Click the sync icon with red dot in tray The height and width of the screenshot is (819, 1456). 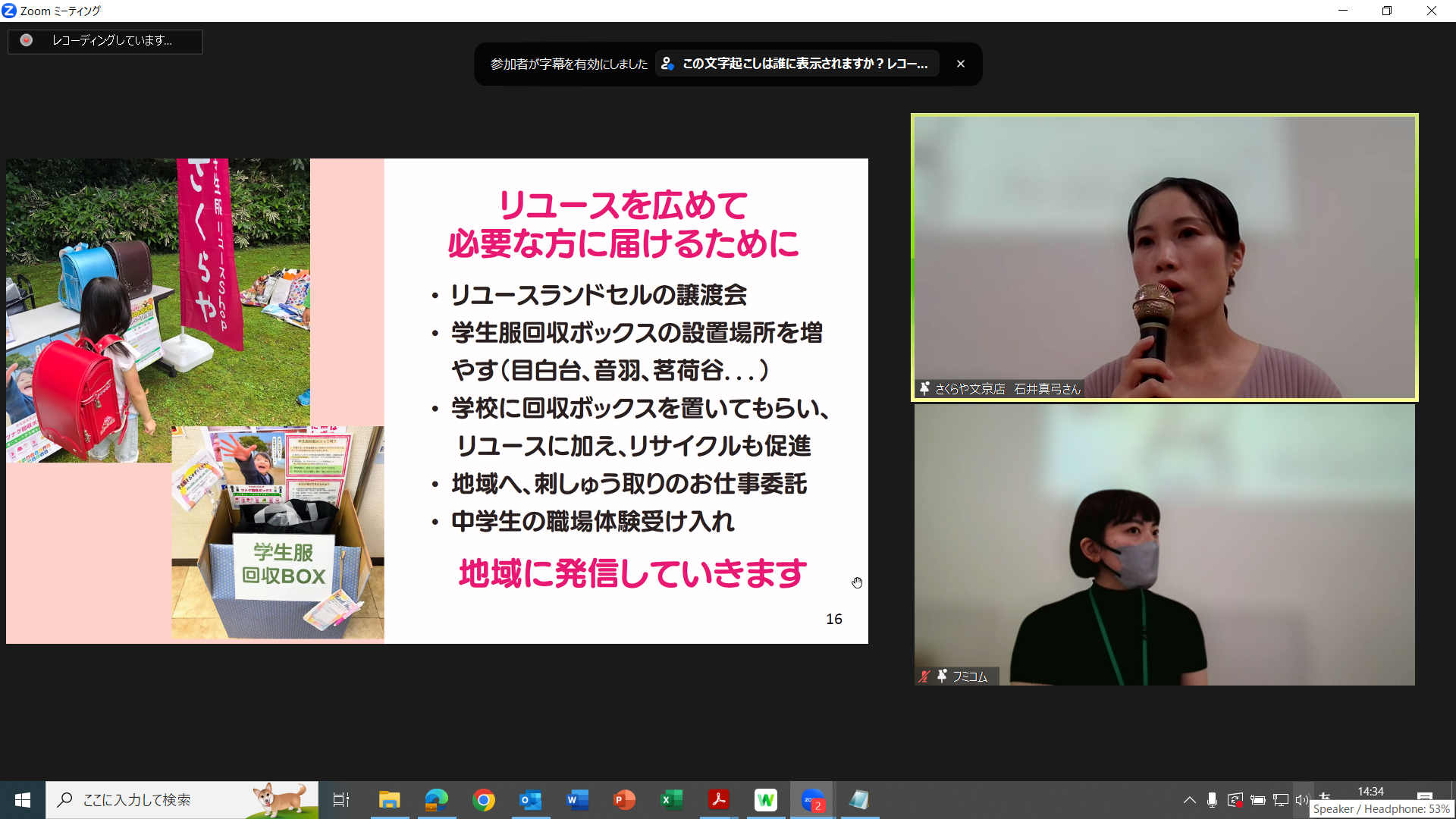click(1235, 800)
